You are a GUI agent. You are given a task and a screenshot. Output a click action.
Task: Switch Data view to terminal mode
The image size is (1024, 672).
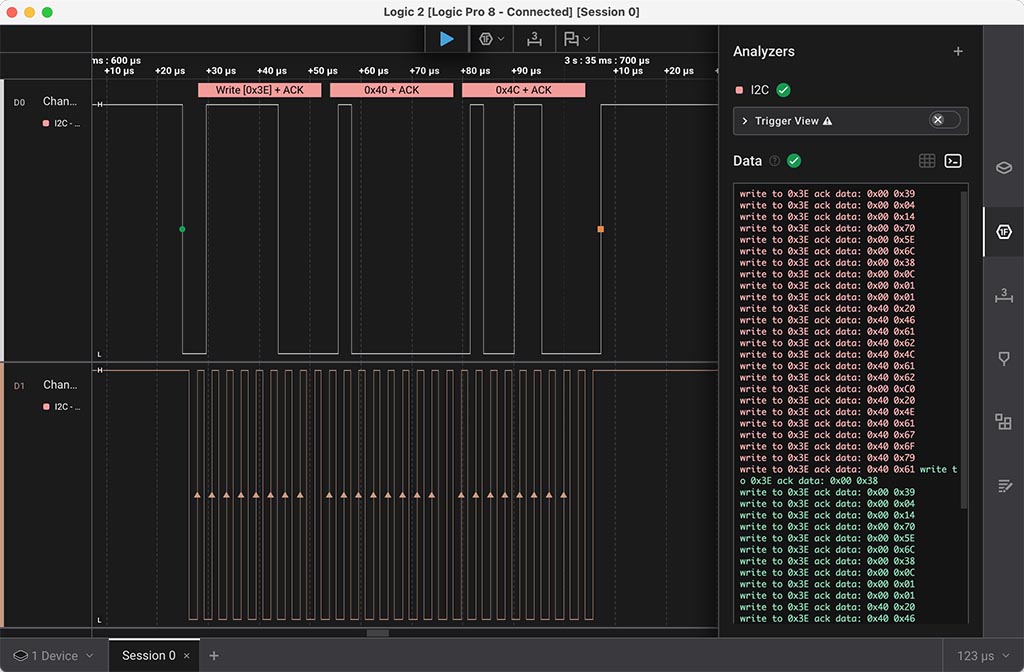[953, 161]
